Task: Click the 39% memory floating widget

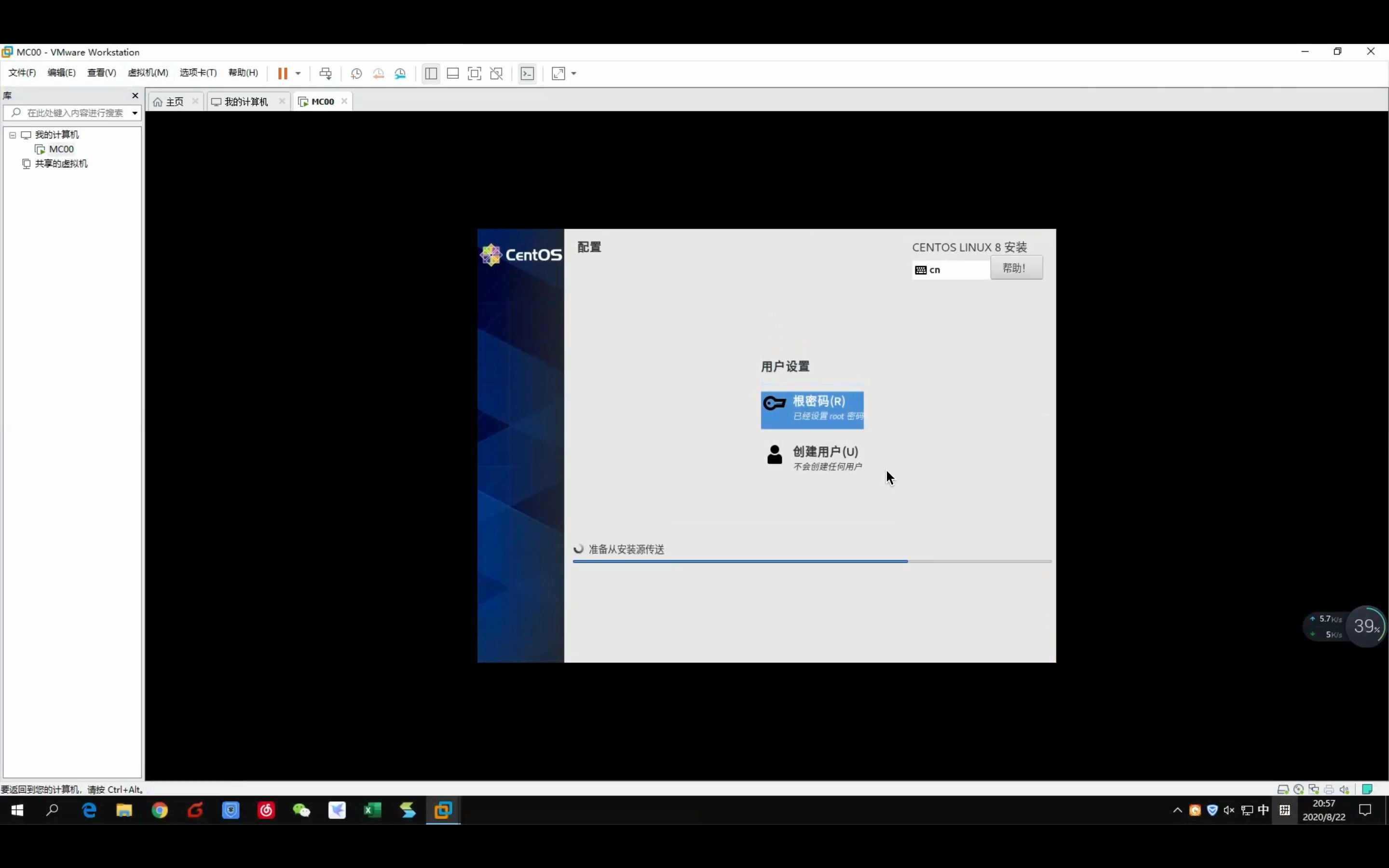Action: (1367, 626)
